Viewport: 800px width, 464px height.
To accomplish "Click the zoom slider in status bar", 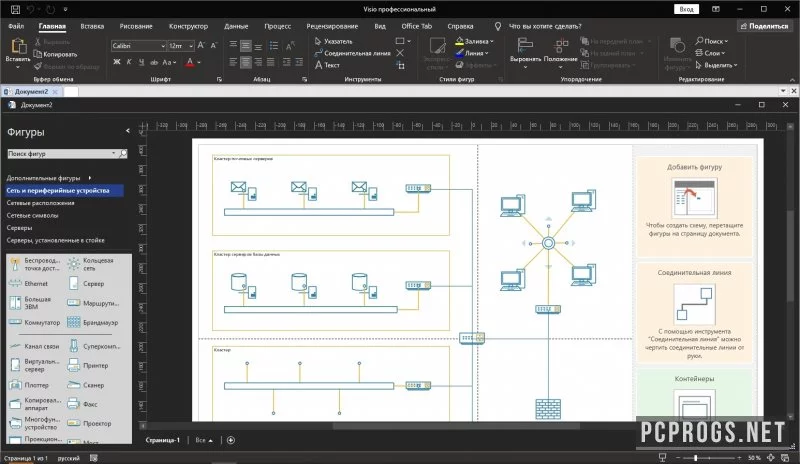I will [x=709, y=458].
